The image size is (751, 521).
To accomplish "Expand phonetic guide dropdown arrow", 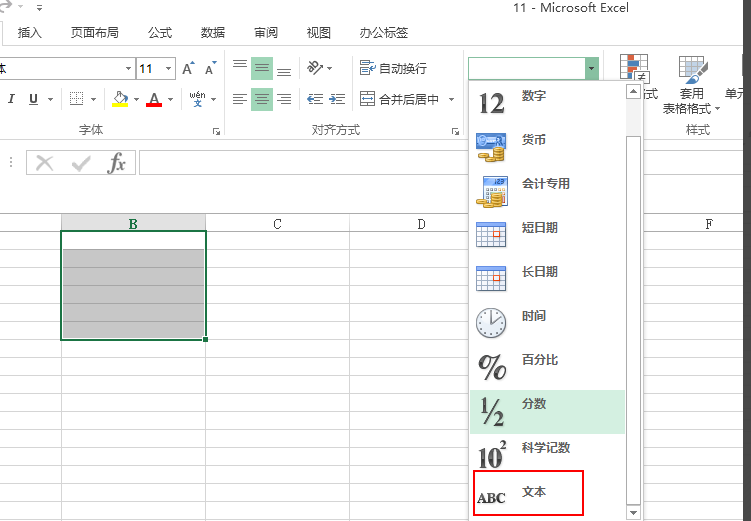I will [214, 100].
